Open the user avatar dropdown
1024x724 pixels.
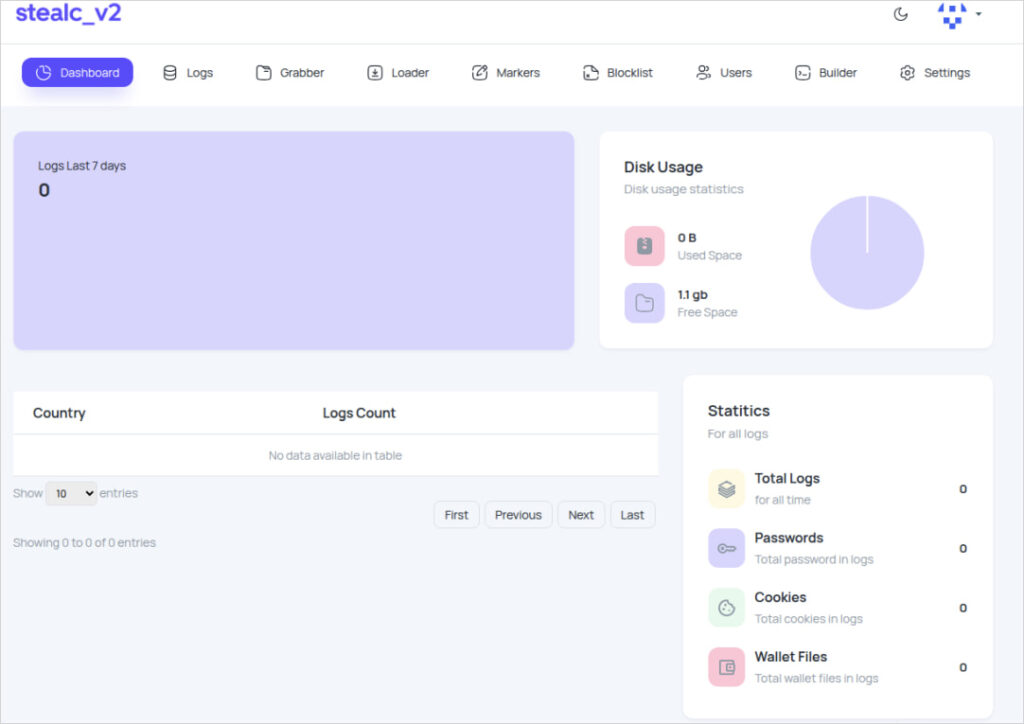point(952,16)
